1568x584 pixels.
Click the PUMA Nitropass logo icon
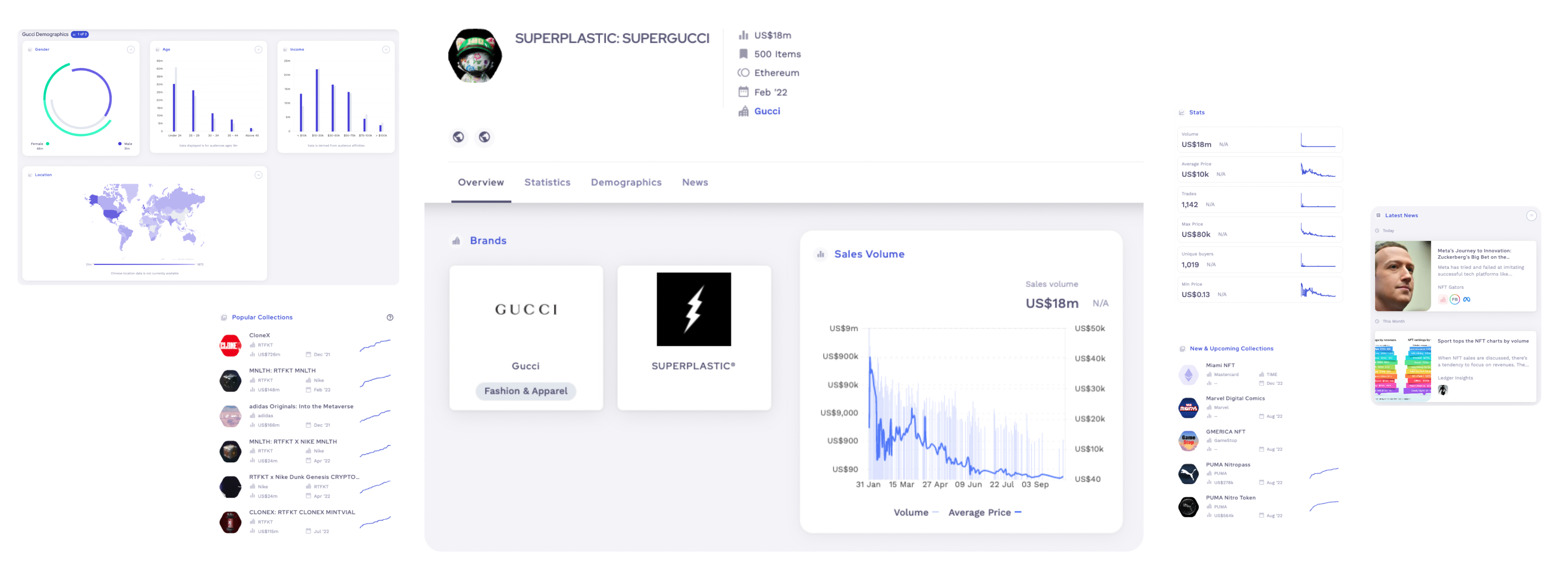(1188, 474)
